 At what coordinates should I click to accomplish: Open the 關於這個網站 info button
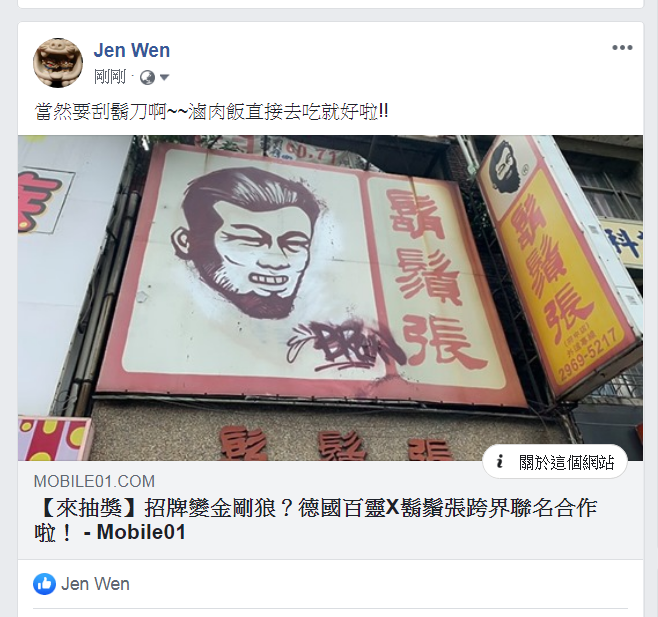point(555,462)
